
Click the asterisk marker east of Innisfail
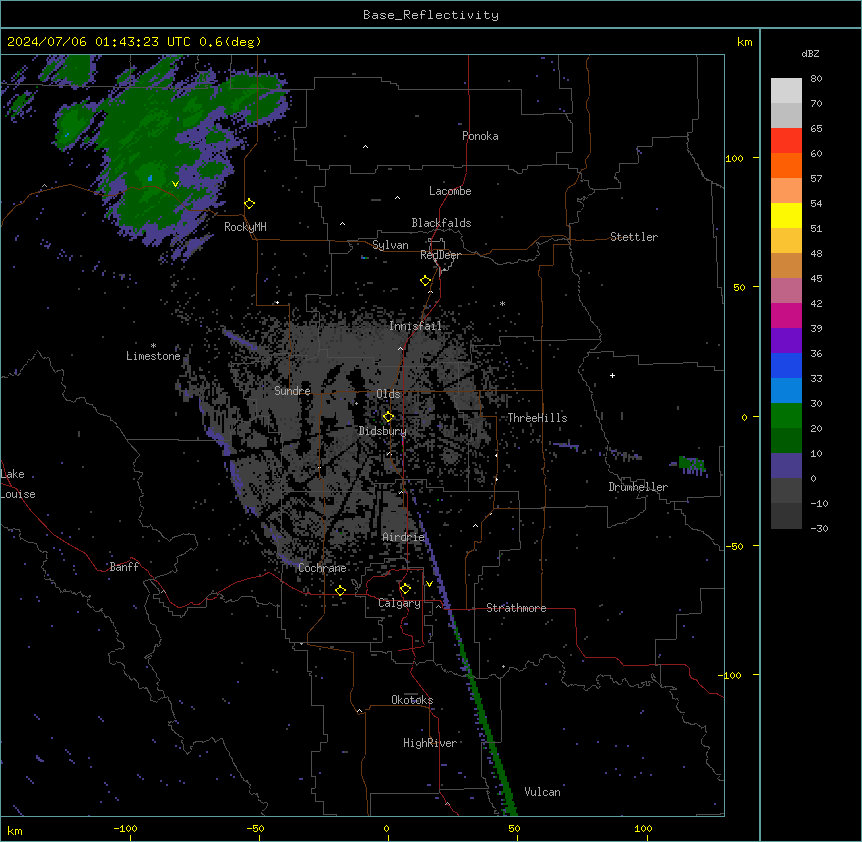502,303
